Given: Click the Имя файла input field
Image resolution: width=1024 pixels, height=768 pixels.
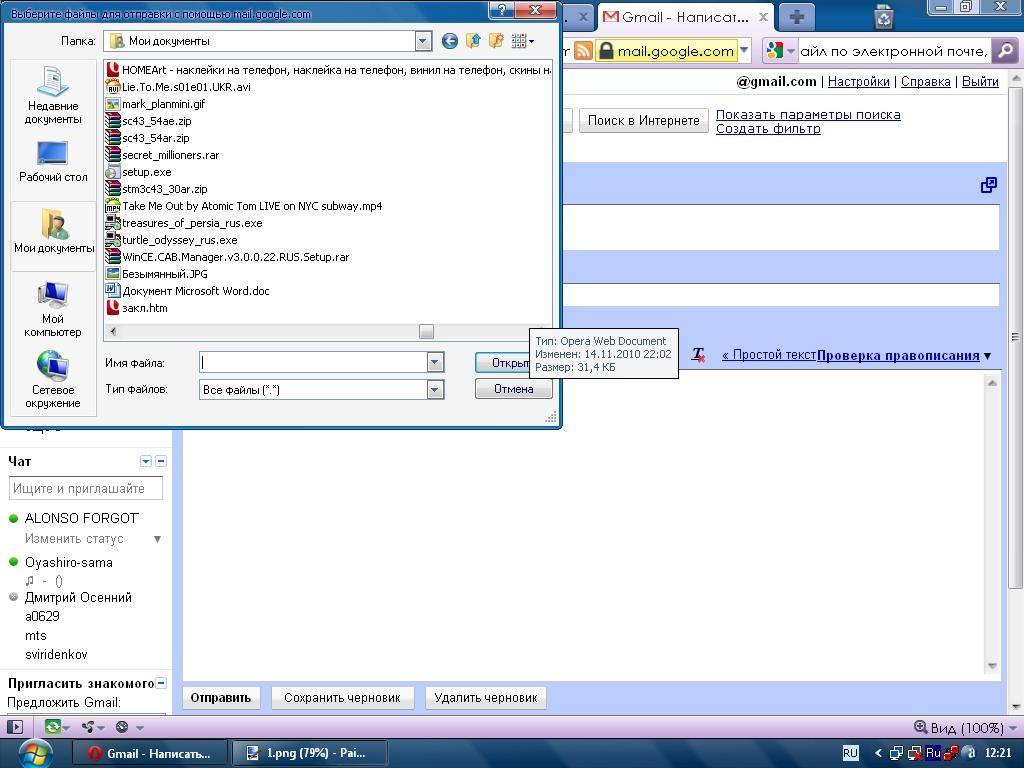Looking at the screenshot, I should (x=313, y=362).
